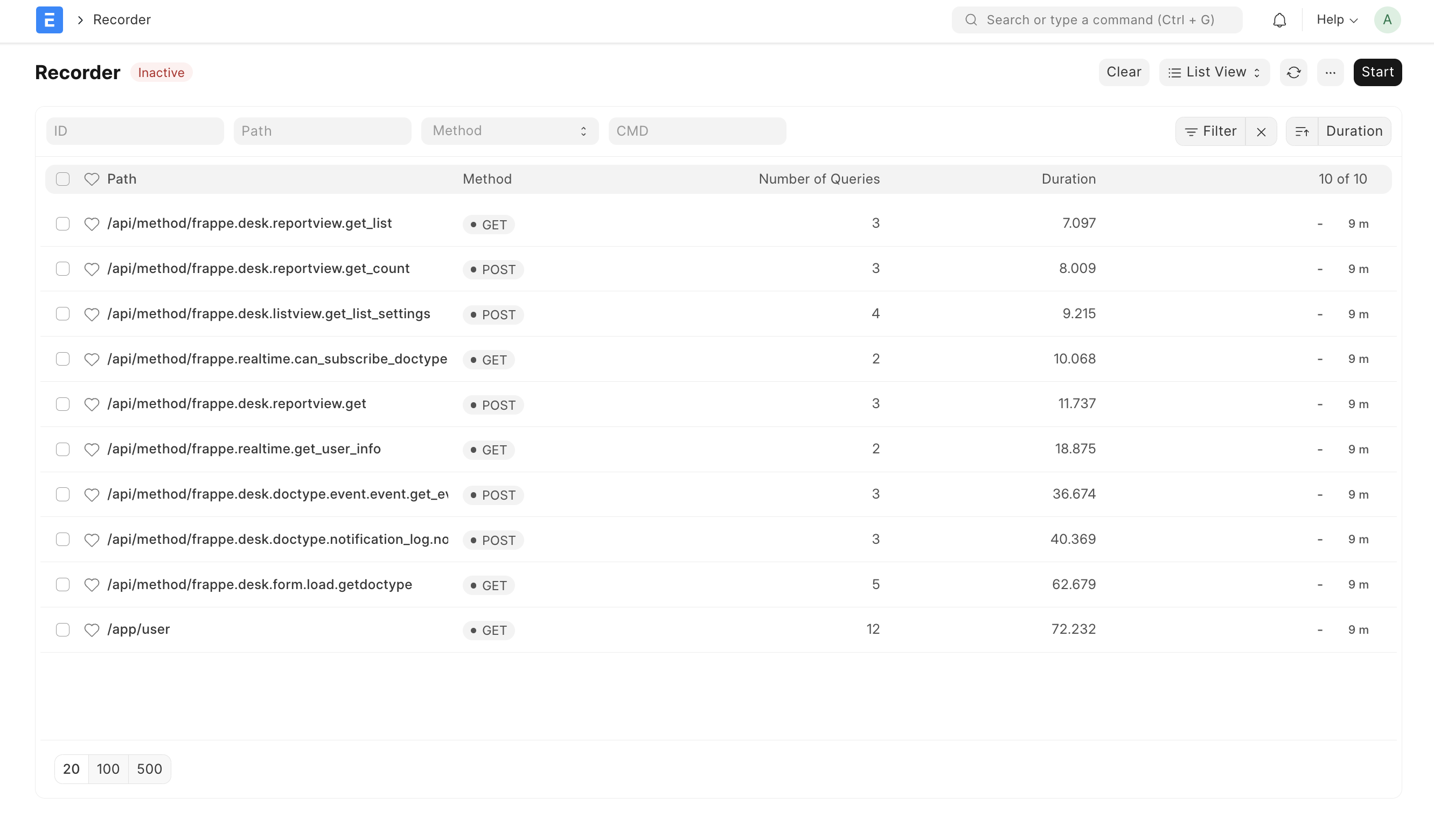Expand the Help menu
The height and width of the screenshot is (840, 1434).
point(1335,20)
